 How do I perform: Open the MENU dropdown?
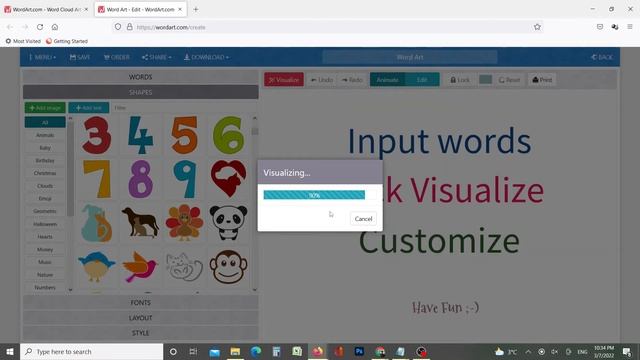coord(42,57)
